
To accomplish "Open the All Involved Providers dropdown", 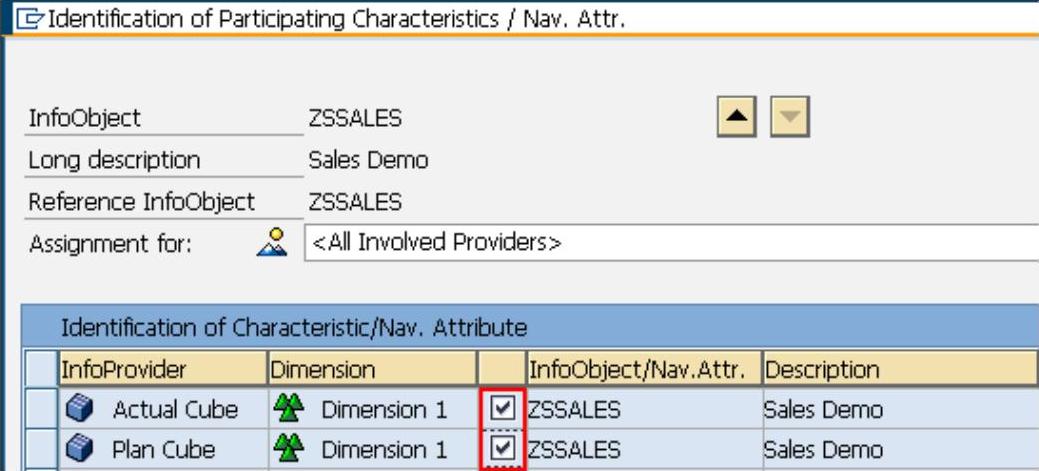I will pyautogui.click(x=670, y=242).
